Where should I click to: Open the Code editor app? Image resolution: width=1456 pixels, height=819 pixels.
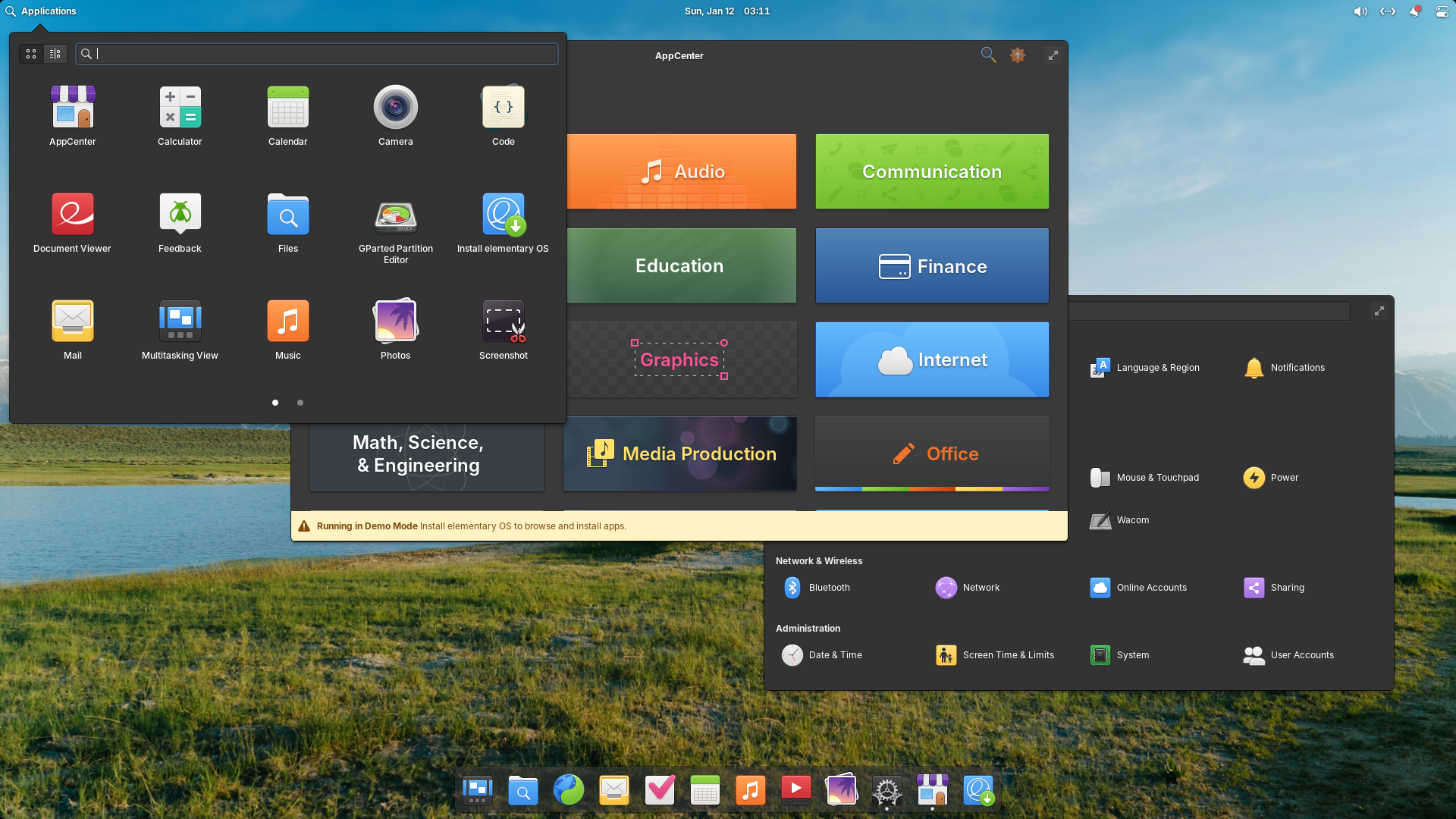[503, 108]
